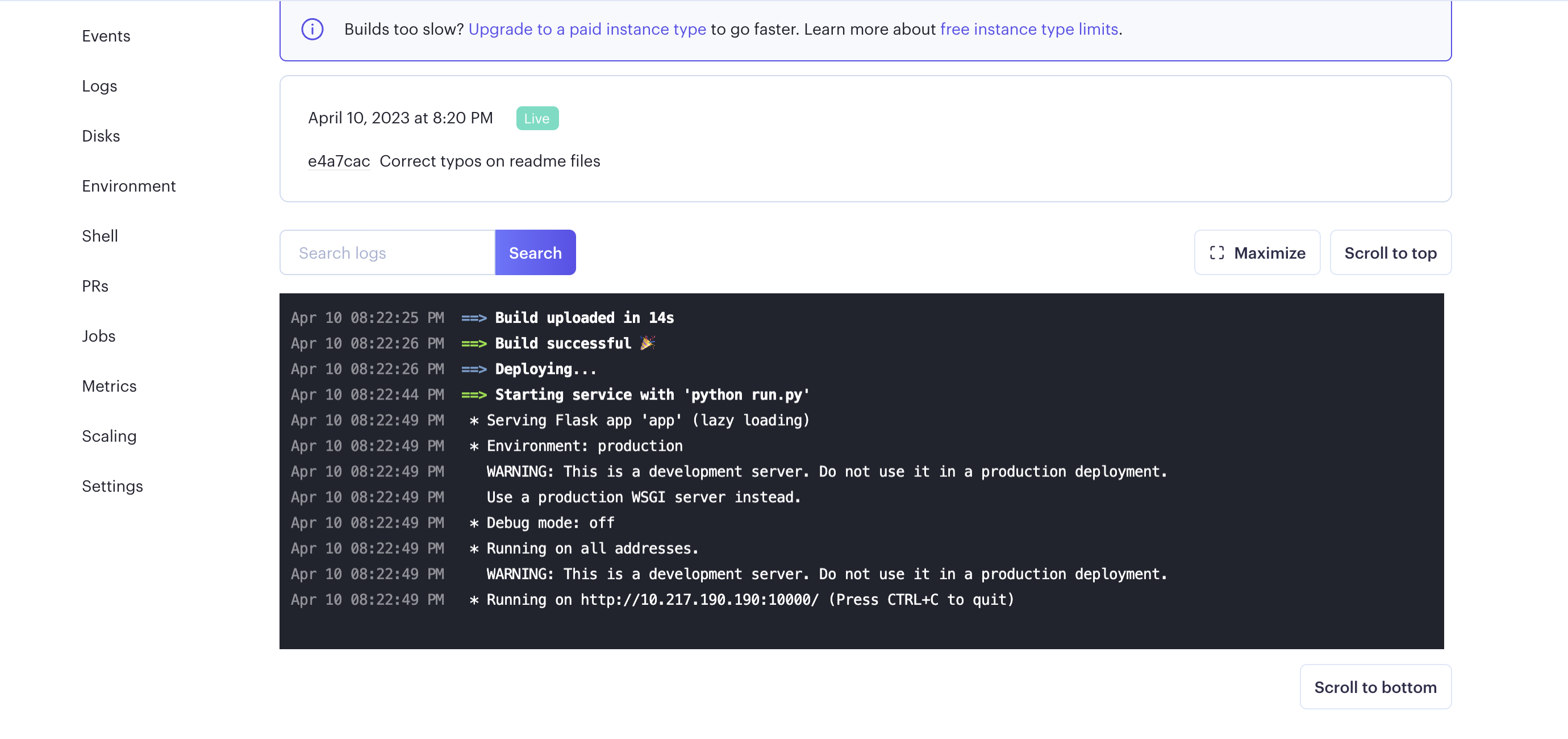The height and width of the screenshot is (739, 1568).
Task: Select the Search button in logs
Action: click(535, 252)
